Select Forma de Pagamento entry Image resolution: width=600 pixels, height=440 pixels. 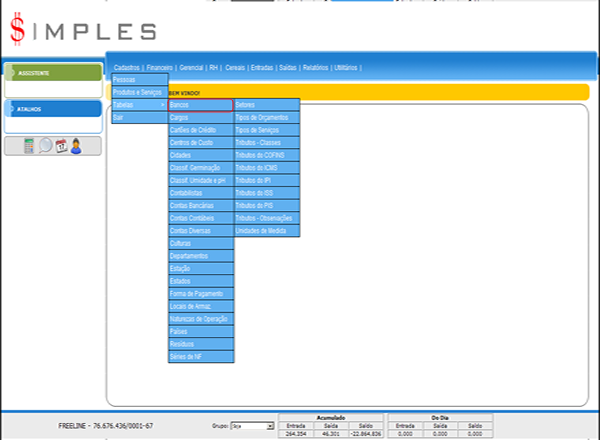pos(200,293)
